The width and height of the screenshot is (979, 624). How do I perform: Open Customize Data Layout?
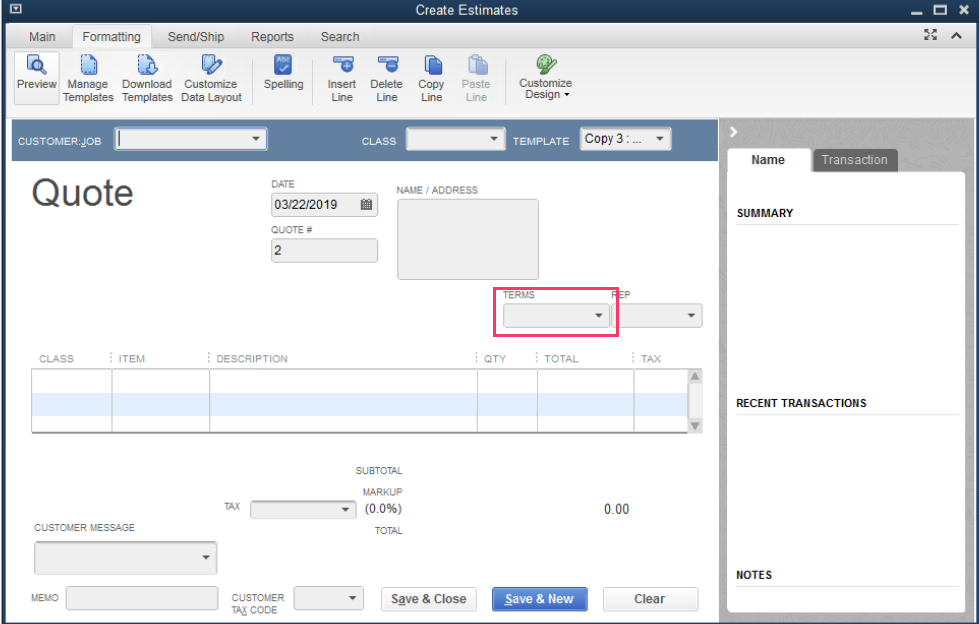211,78
